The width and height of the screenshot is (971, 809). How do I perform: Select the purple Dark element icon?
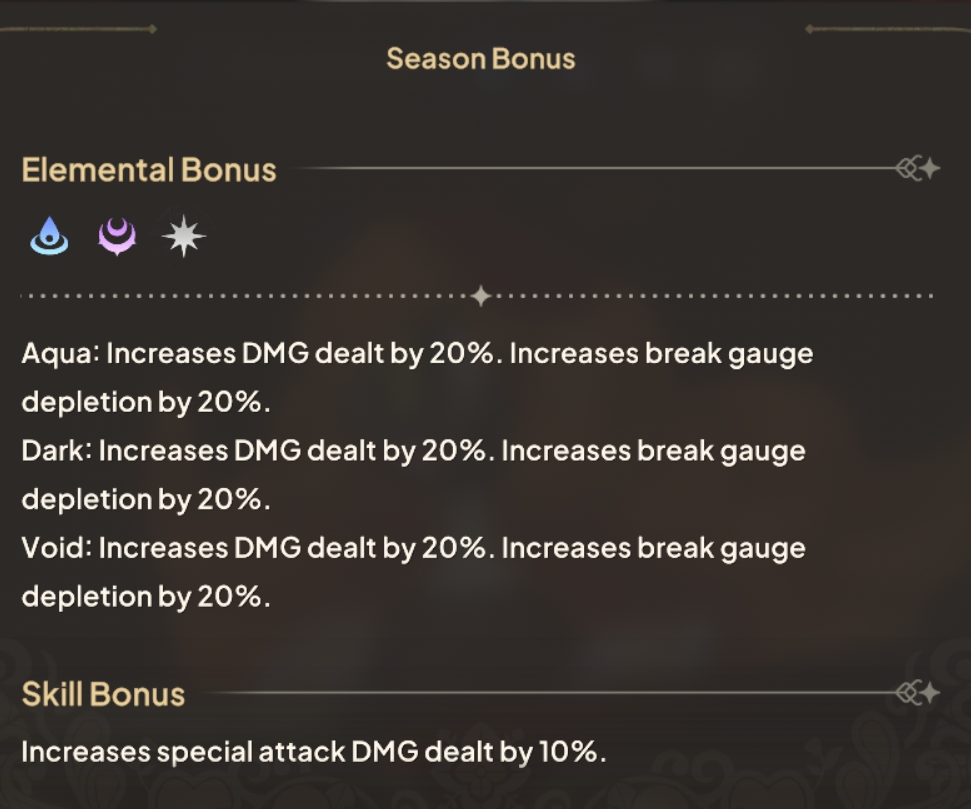pyautogui.click(x=117, y=237)
